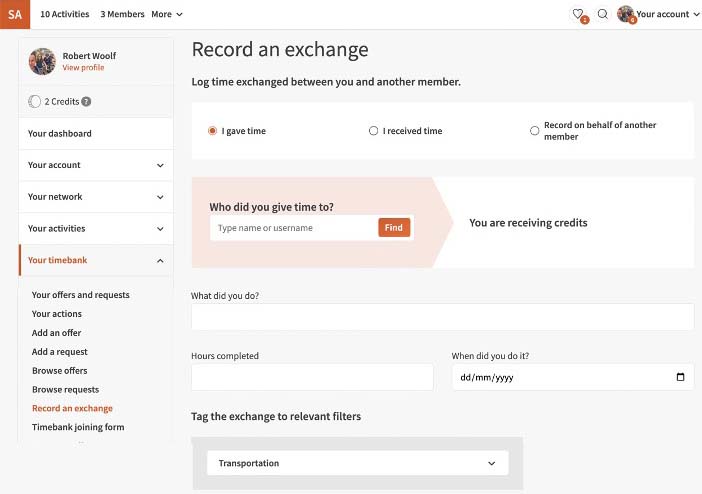Select the "I received time" option
The height and width of the screenshot is (494, 702).
tap(374, 131)
